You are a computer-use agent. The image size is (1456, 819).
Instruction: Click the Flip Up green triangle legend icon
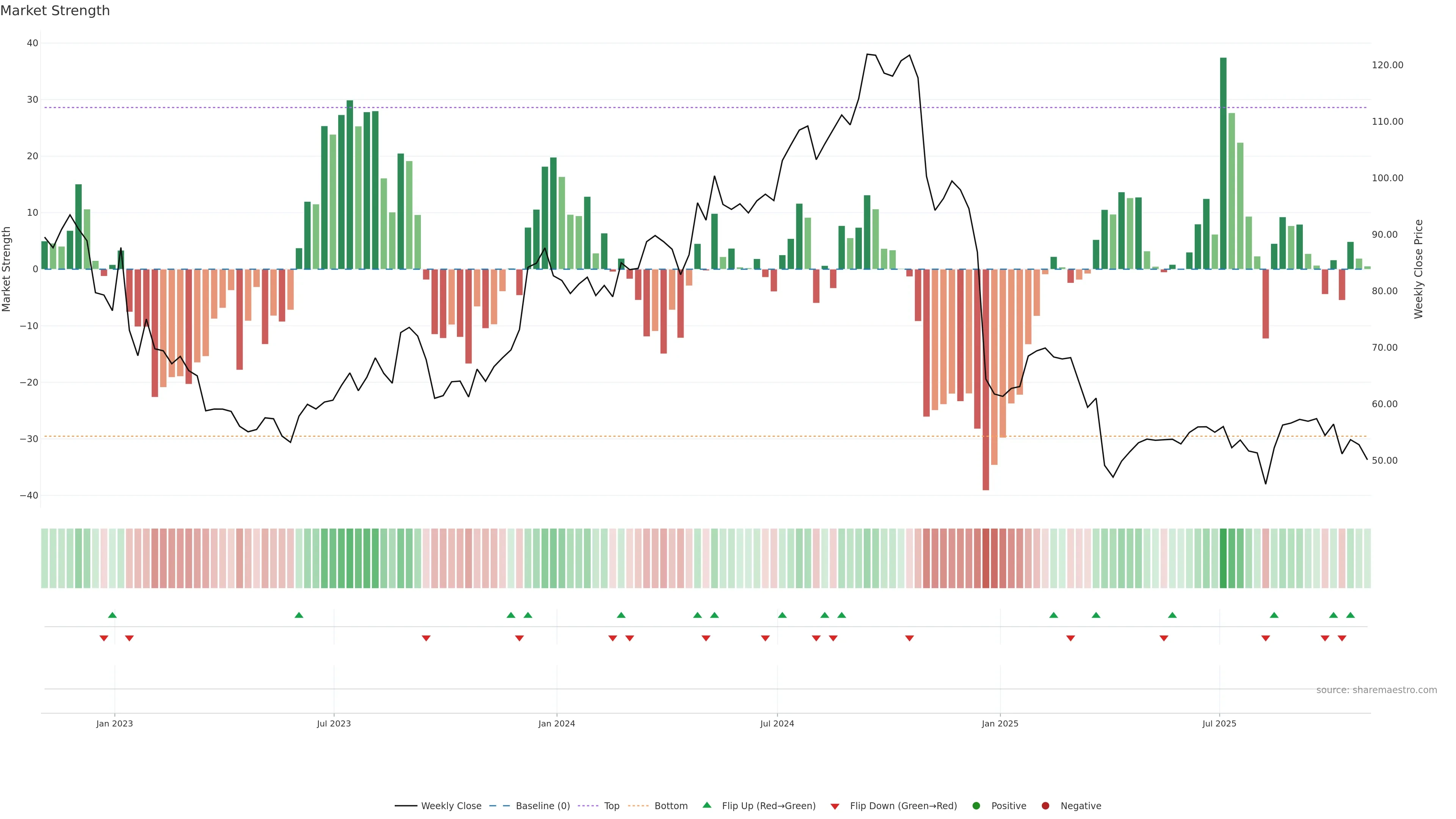[706, 805]
